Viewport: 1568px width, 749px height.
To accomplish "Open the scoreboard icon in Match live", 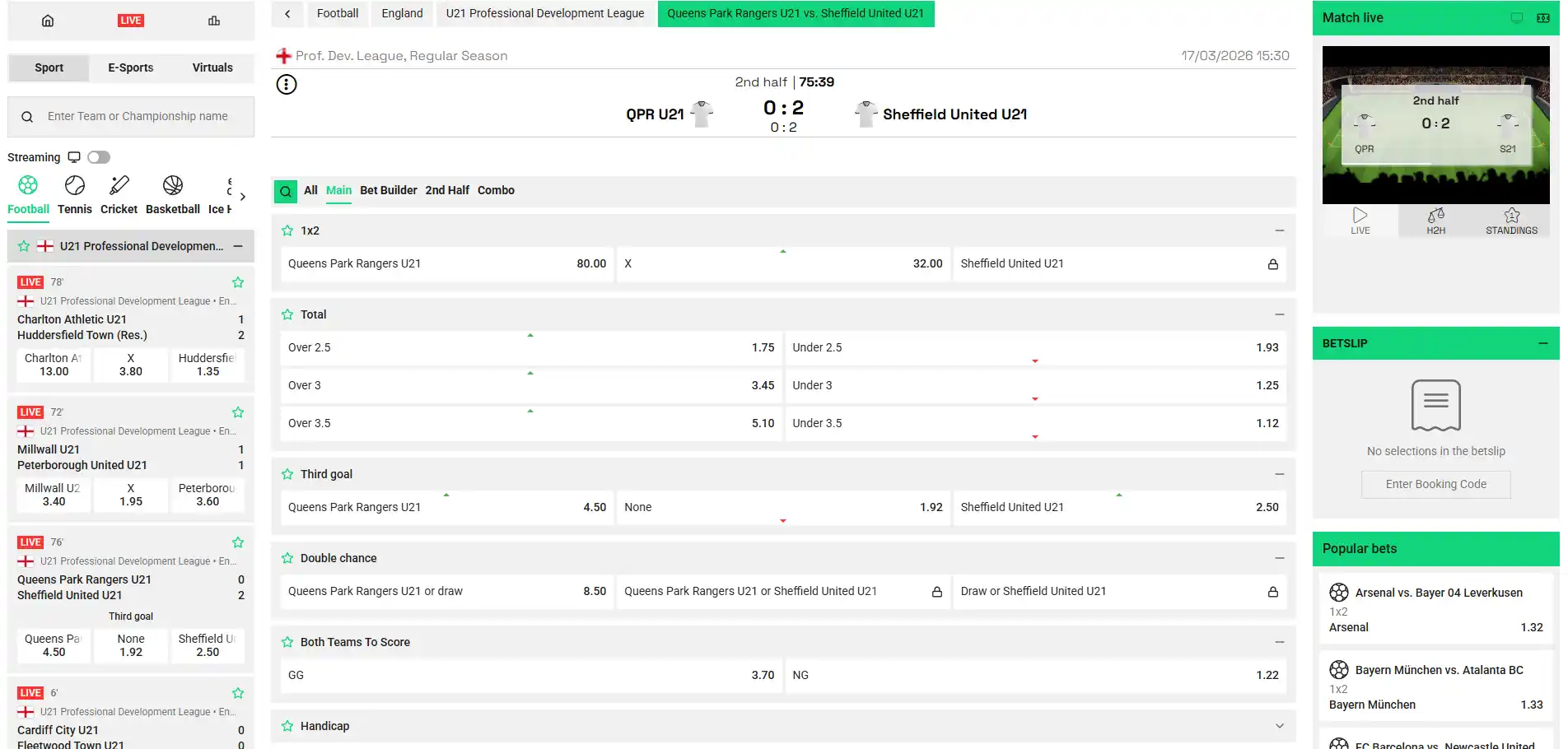I will [x=1543, y=18].
